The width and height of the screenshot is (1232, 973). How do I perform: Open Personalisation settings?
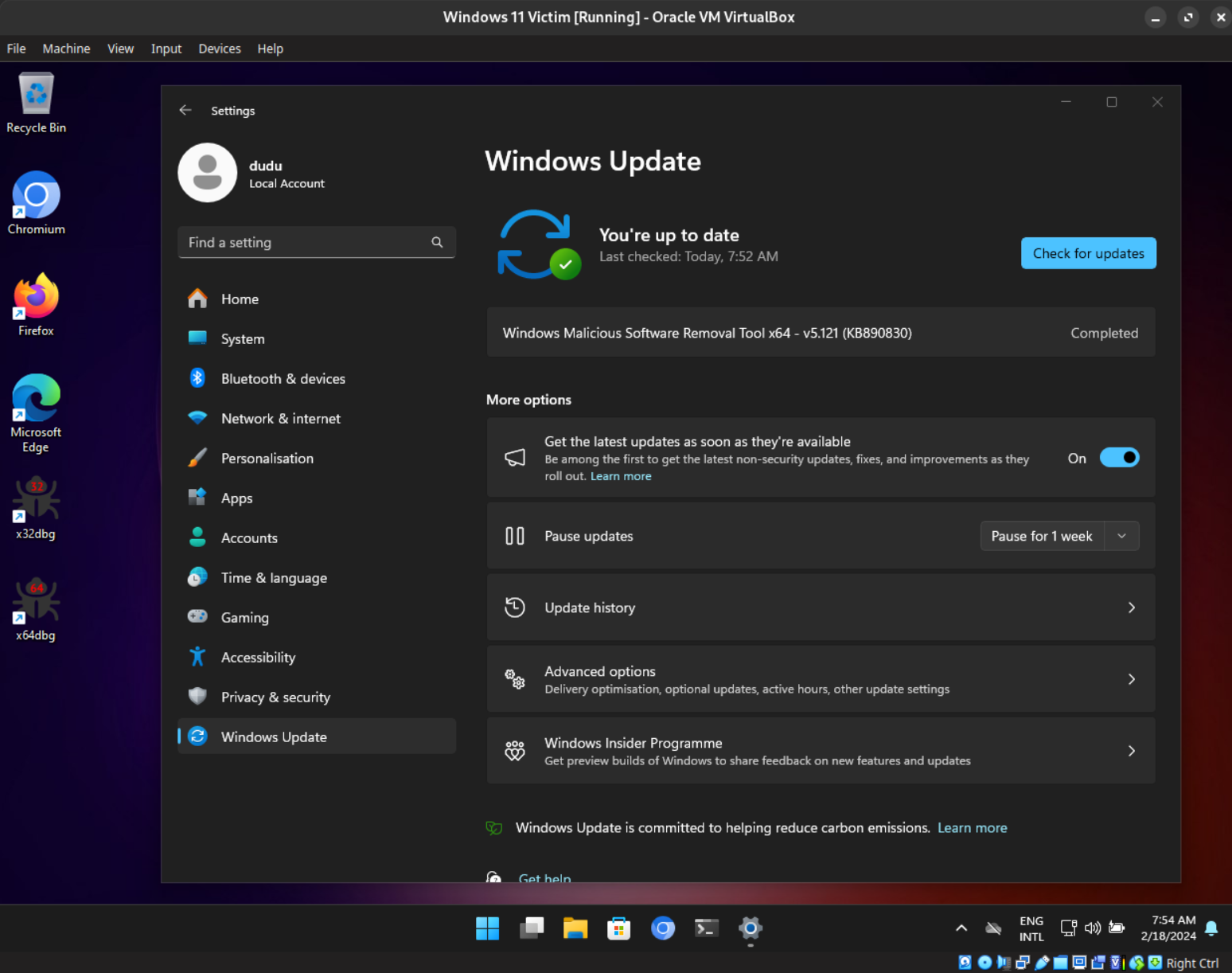pyautogui.click(x=317, y=458)
